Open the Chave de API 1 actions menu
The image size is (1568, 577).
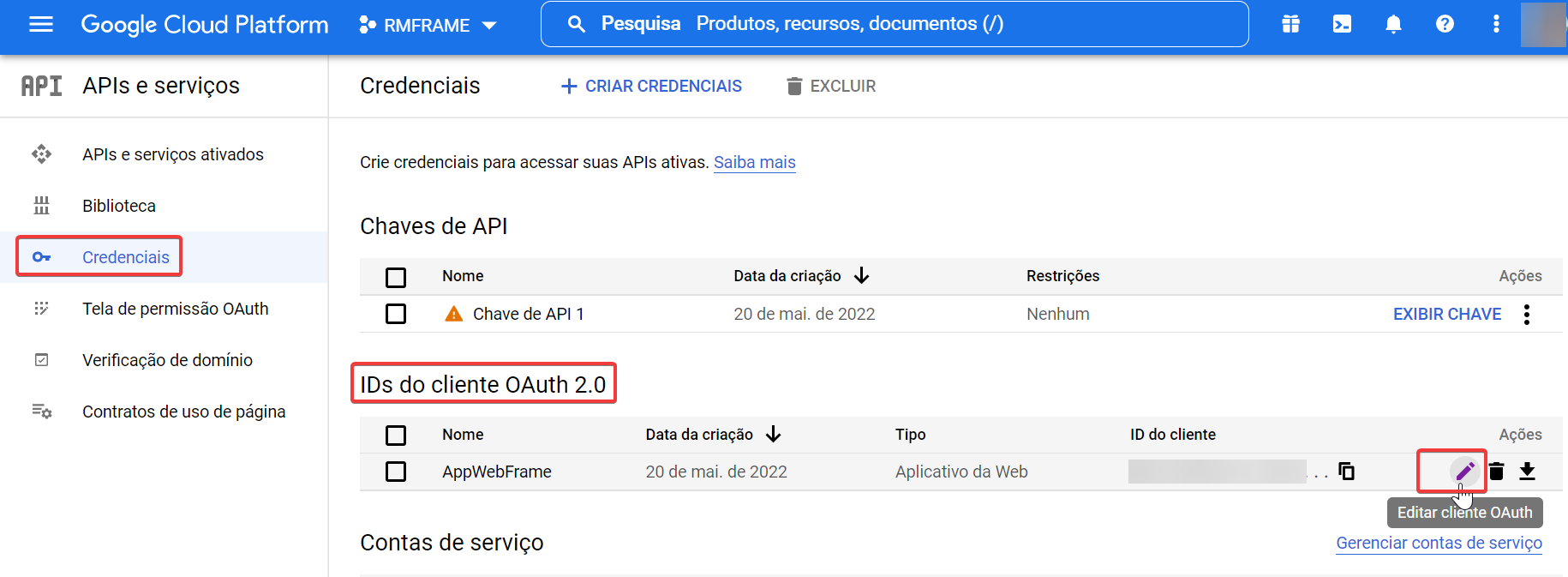[1527, 314]
